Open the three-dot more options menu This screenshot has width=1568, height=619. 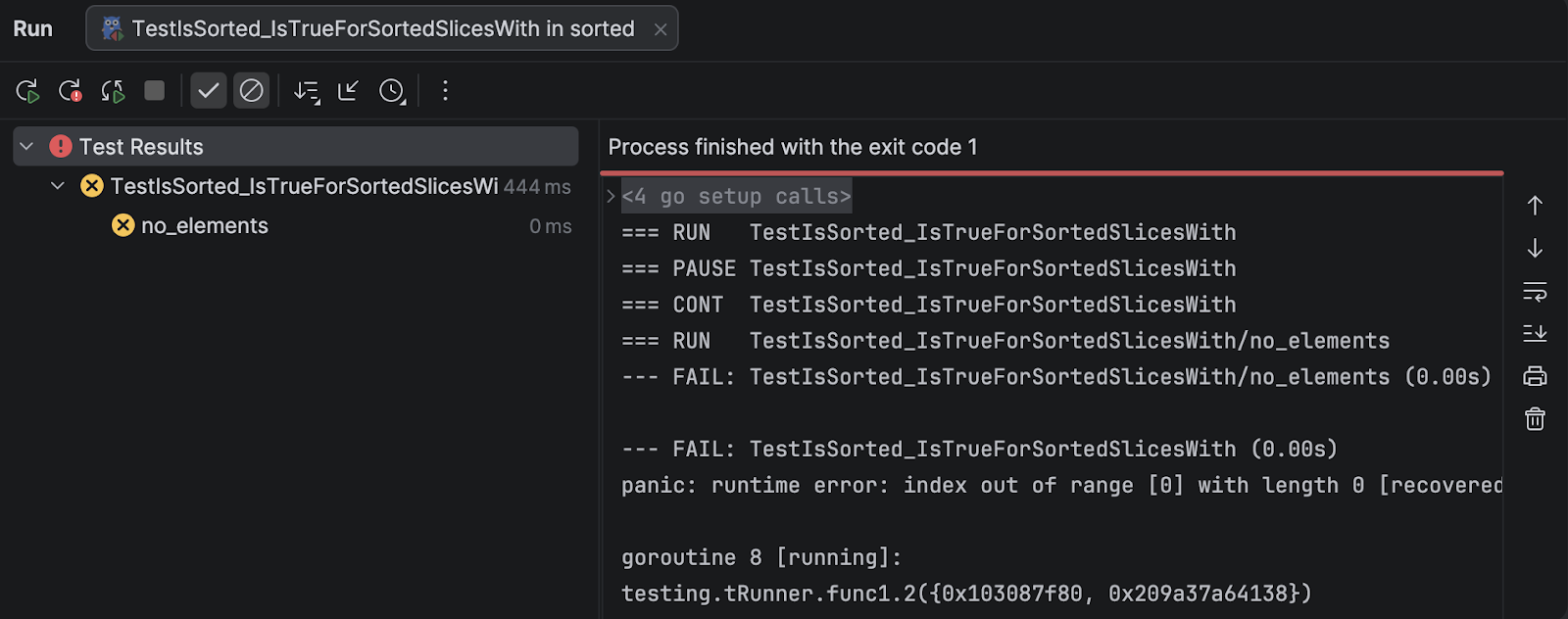[x=445, y=91]
